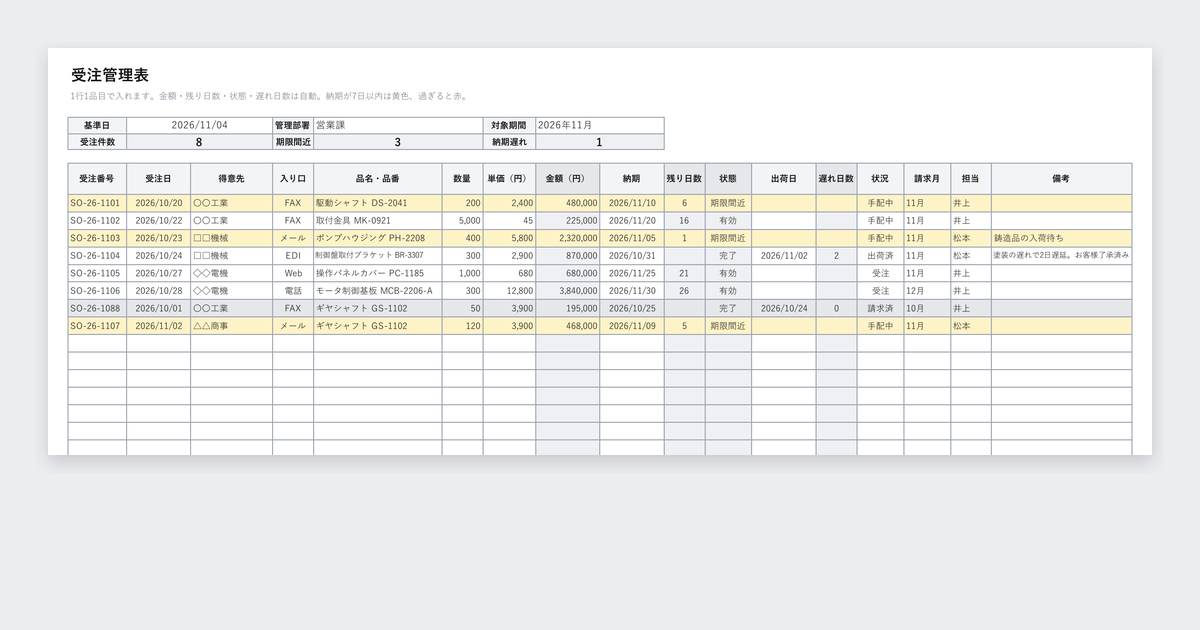
Task: Select the 納期遅れ count value 1
Action: (600, 142)
